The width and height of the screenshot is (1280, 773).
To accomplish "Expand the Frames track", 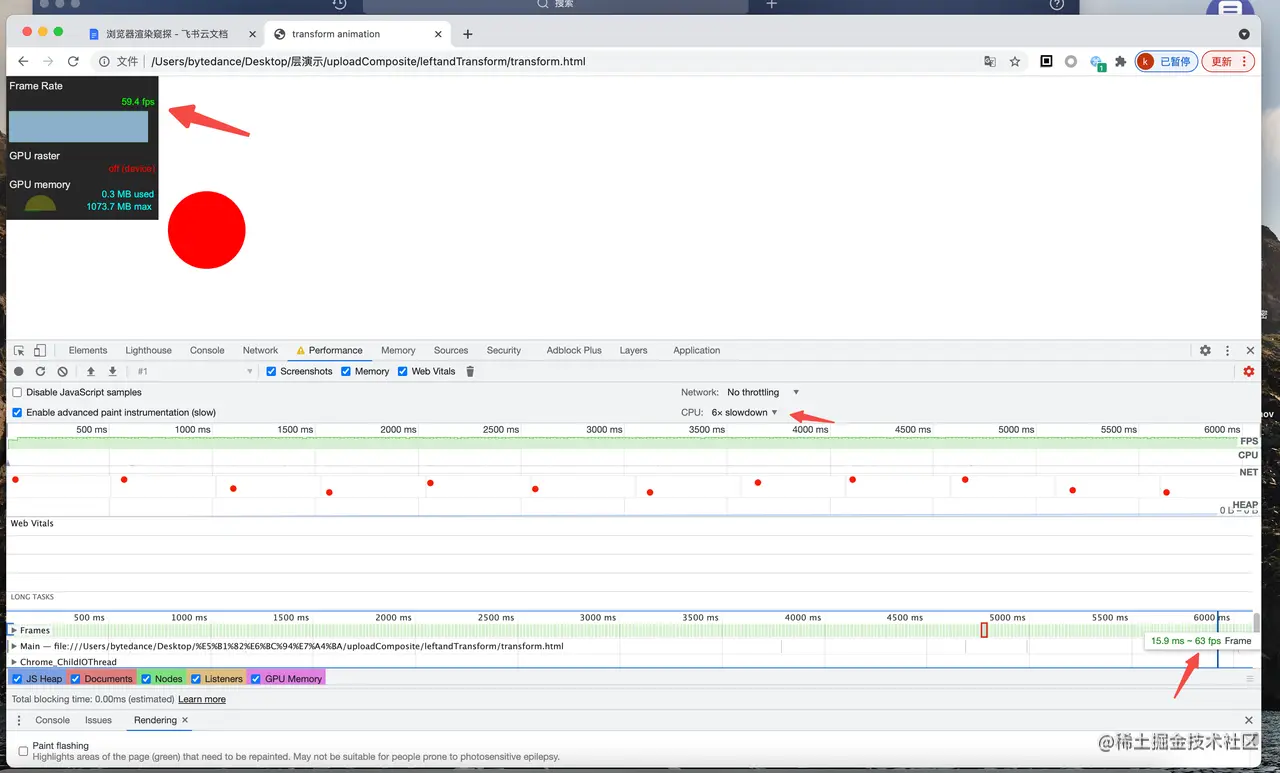I will (13, 630).
